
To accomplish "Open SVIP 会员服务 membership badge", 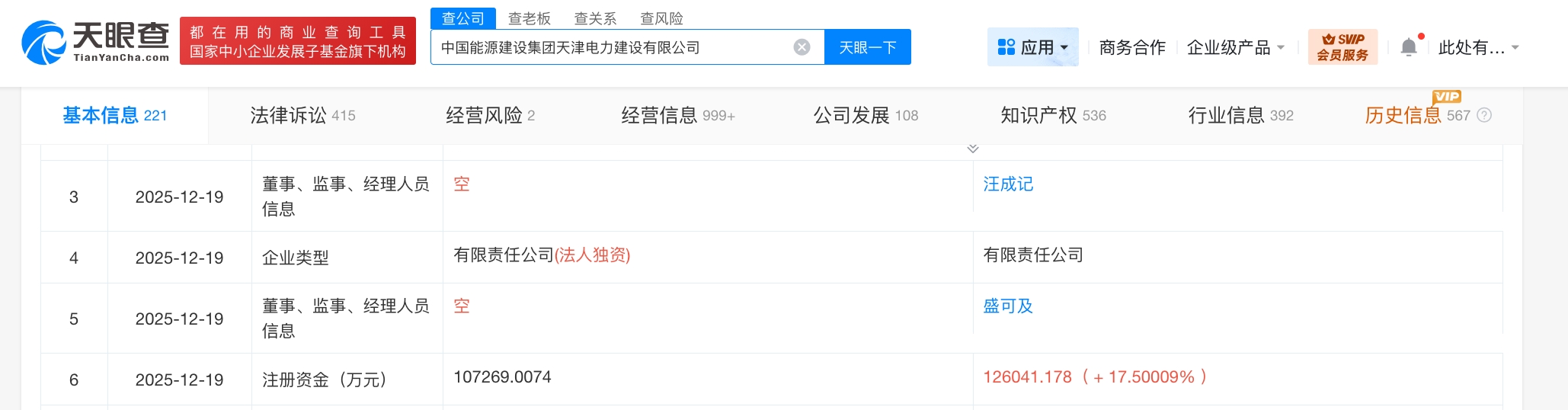I will pos(1342,47).
